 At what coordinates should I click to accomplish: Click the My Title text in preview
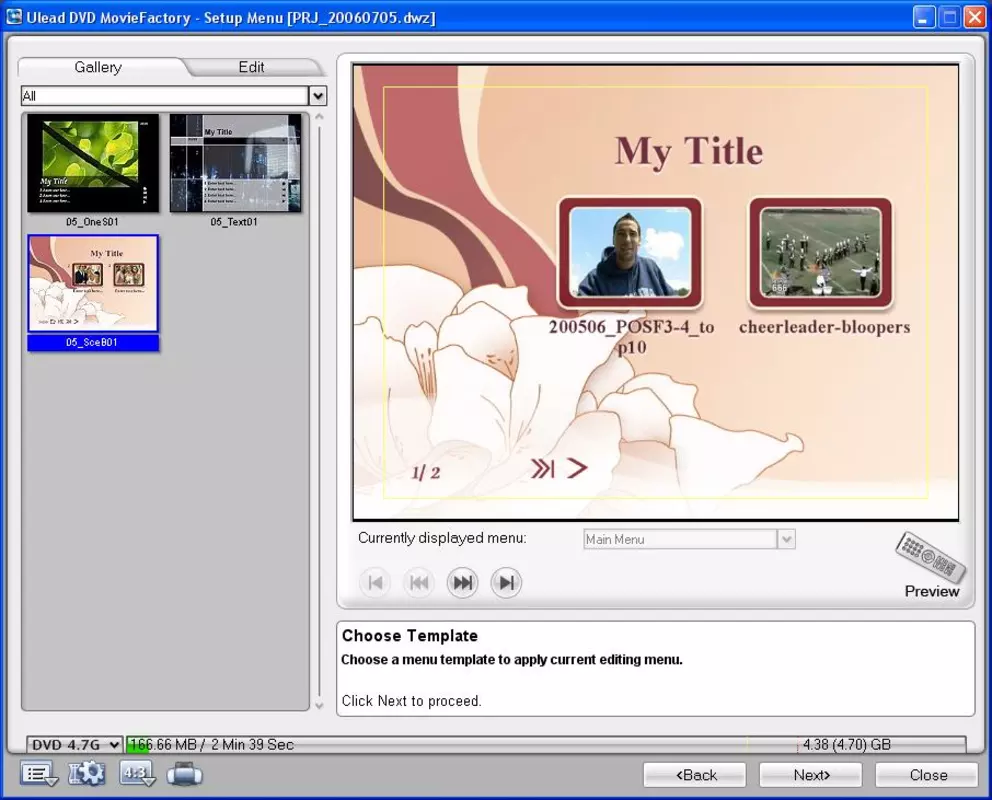click(689, 151)
